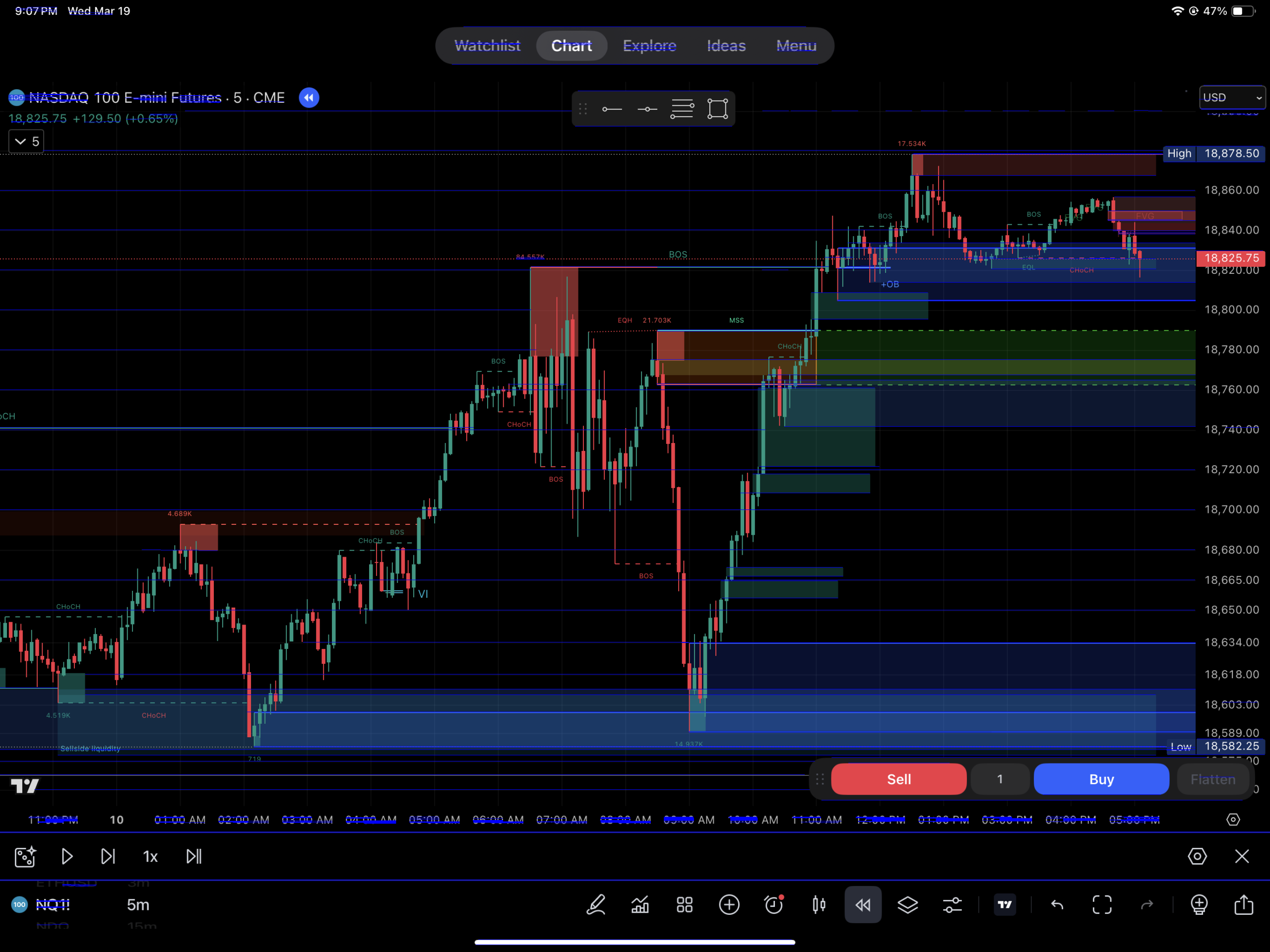This screenshot has height=952, width=1270.
Task: Grab the drawing toolbar drag handle
Action: tap(583, 109)
